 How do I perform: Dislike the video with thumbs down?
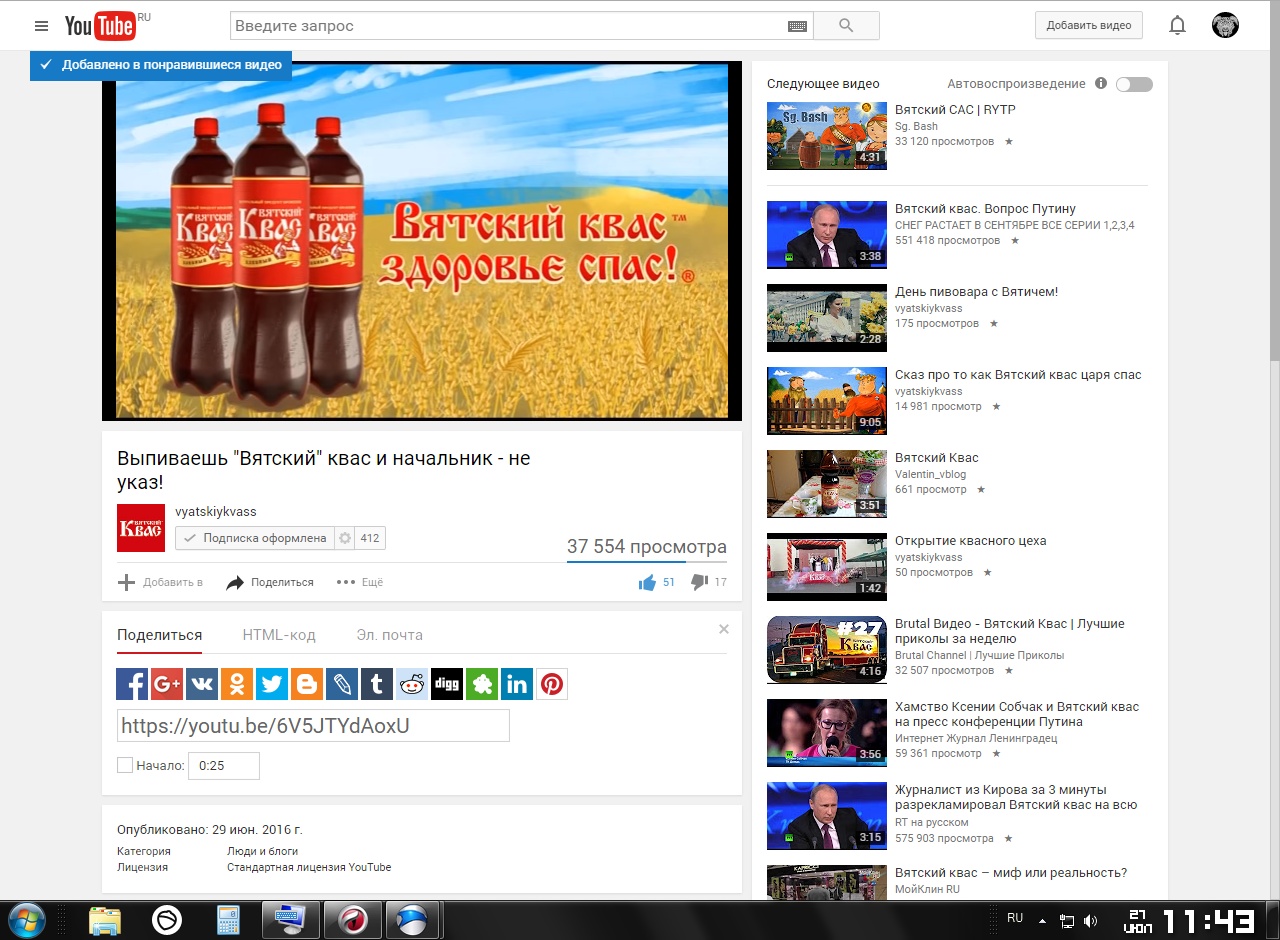coord(699,582)
